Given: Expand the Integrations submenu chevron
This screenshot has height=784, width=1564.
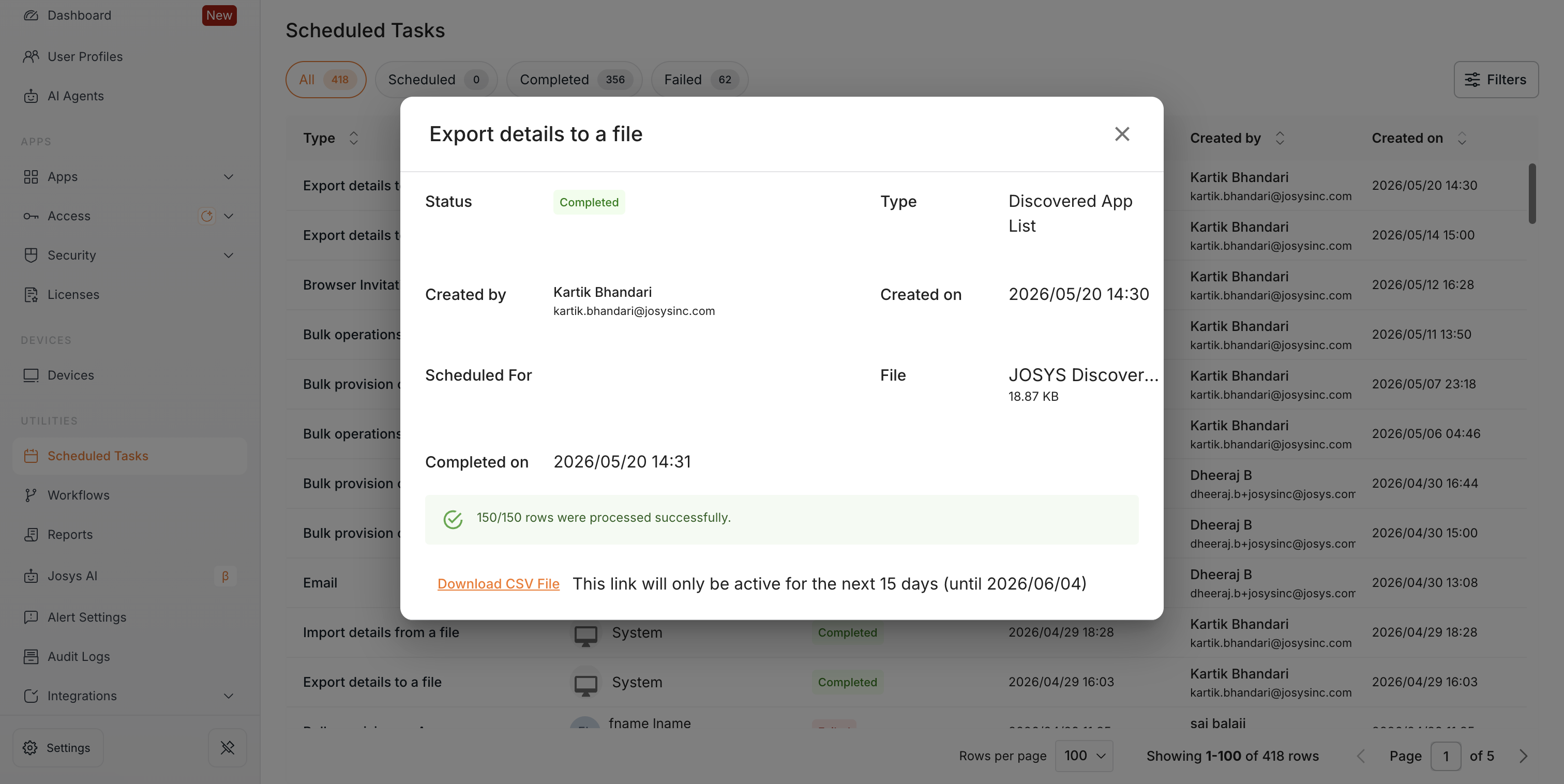Looking at the screenshot, I should pyautogui.click(x=228, y=696).
